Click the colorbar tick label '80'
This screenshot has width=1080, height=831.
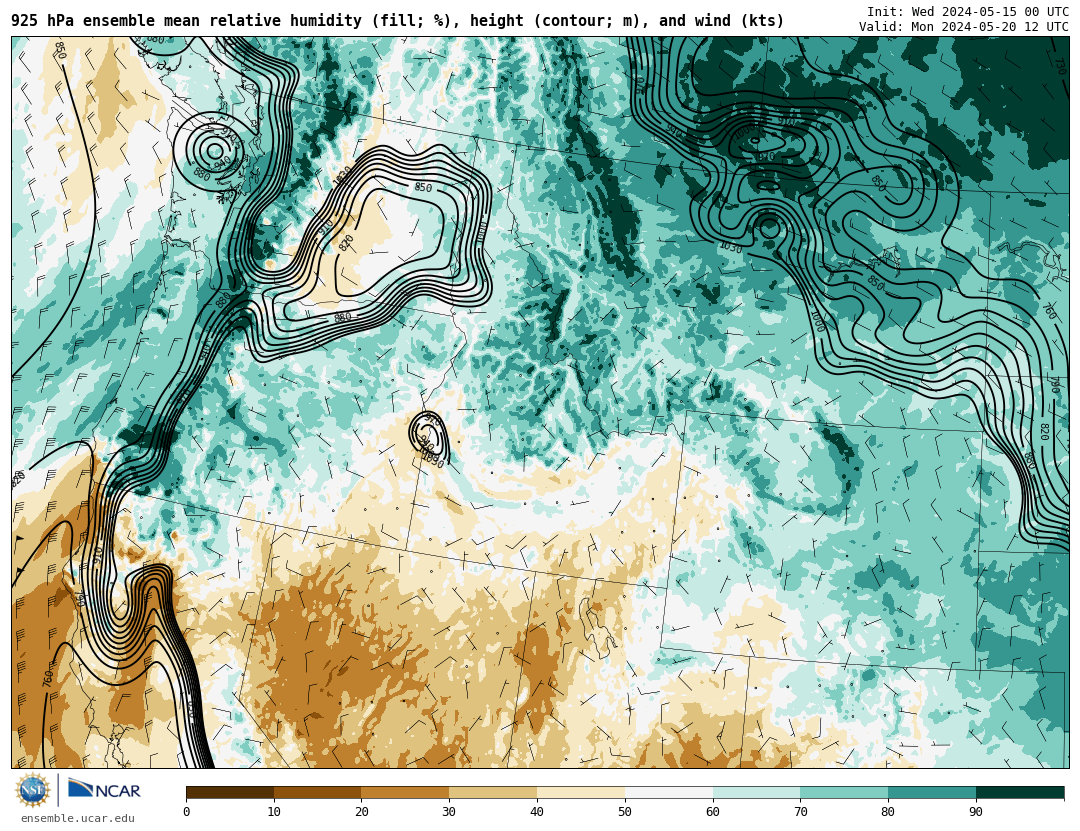click(x=888, y=812)
